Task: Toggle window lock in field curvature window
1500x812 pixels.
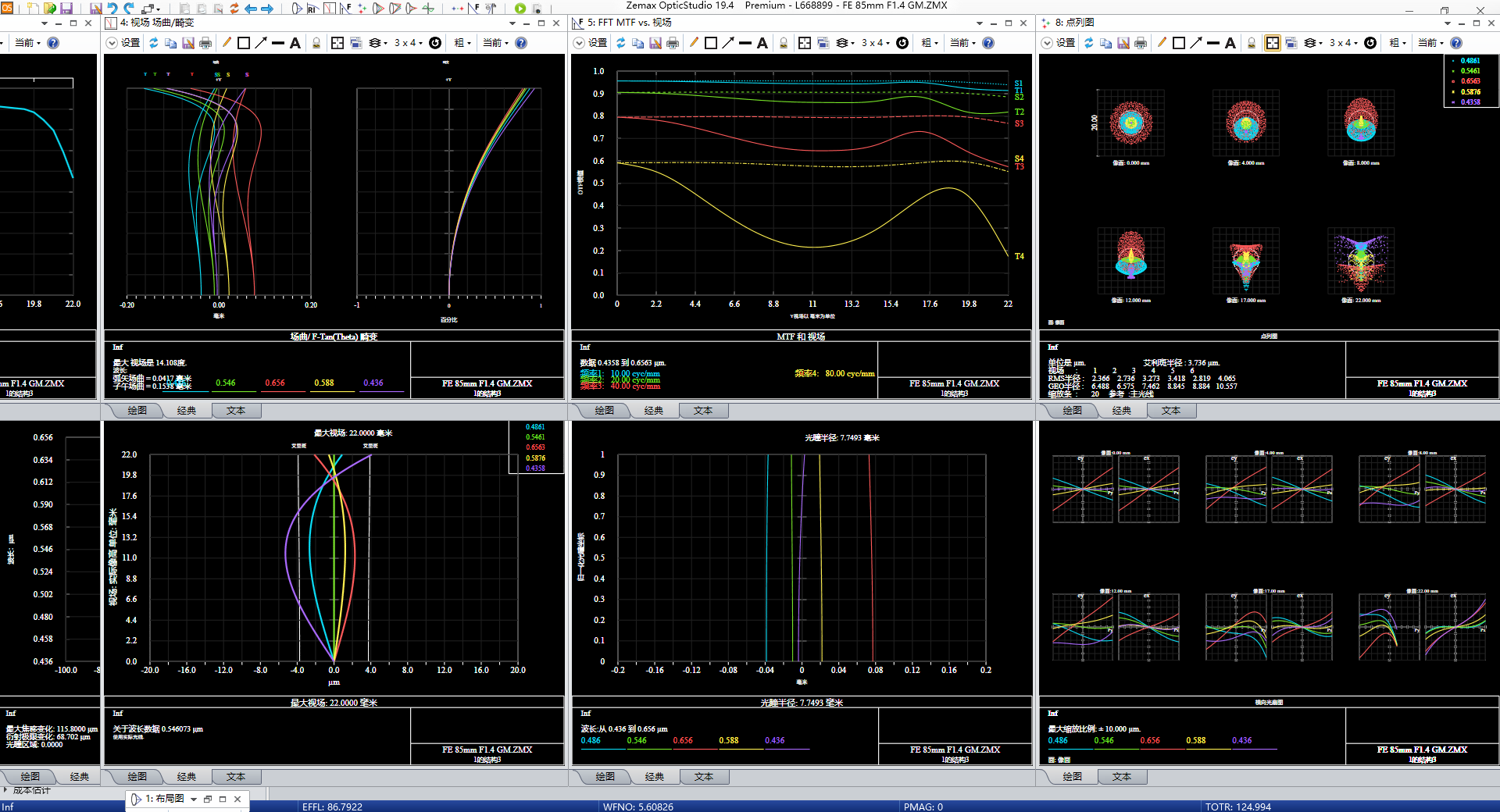Action: click(316, 43)
